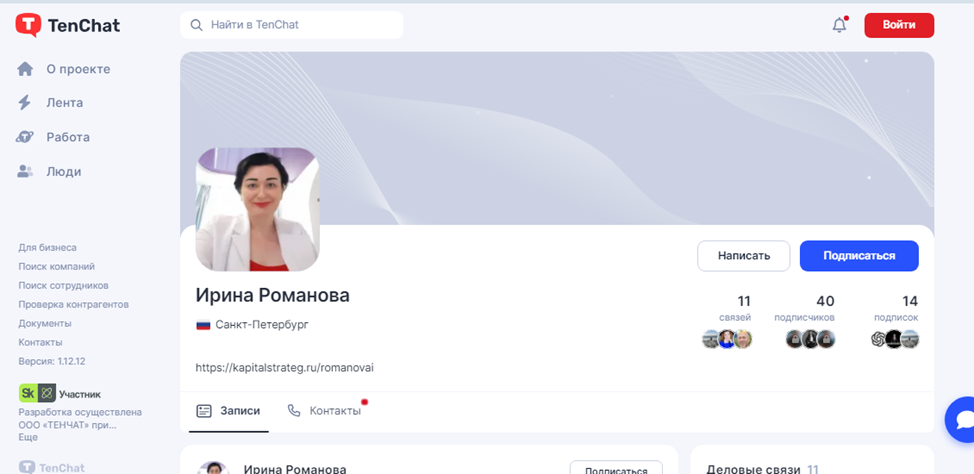Click the home icon beside О проекте
The height and width of the screenshot is (474, 974).
25,69
